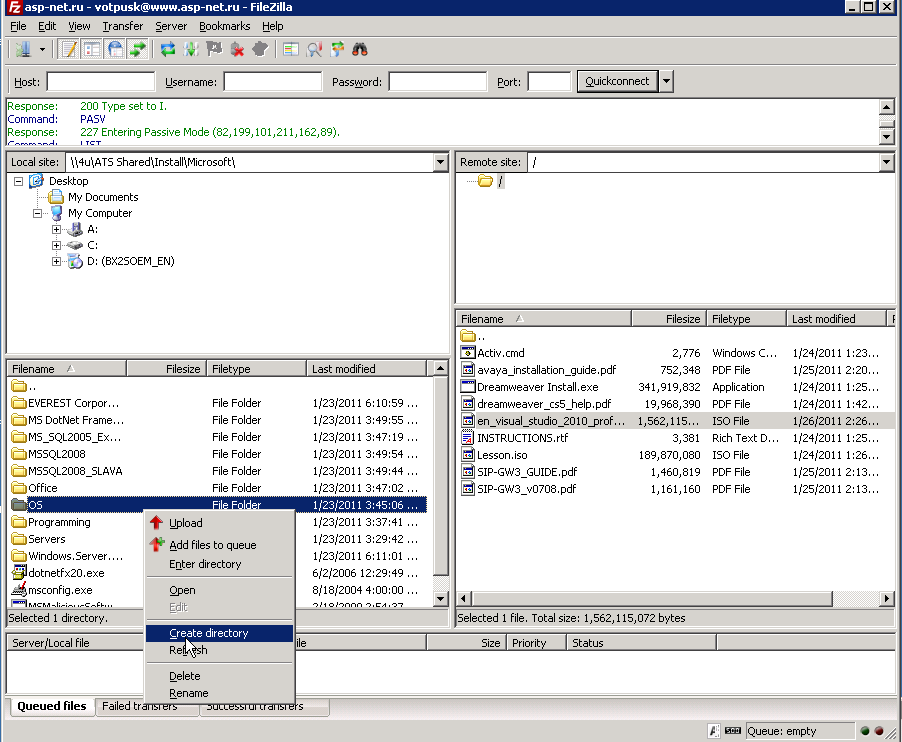This screenshot has width=902, height=742.
Task: Open the Local site path dropdown
Action: [441, 162]
